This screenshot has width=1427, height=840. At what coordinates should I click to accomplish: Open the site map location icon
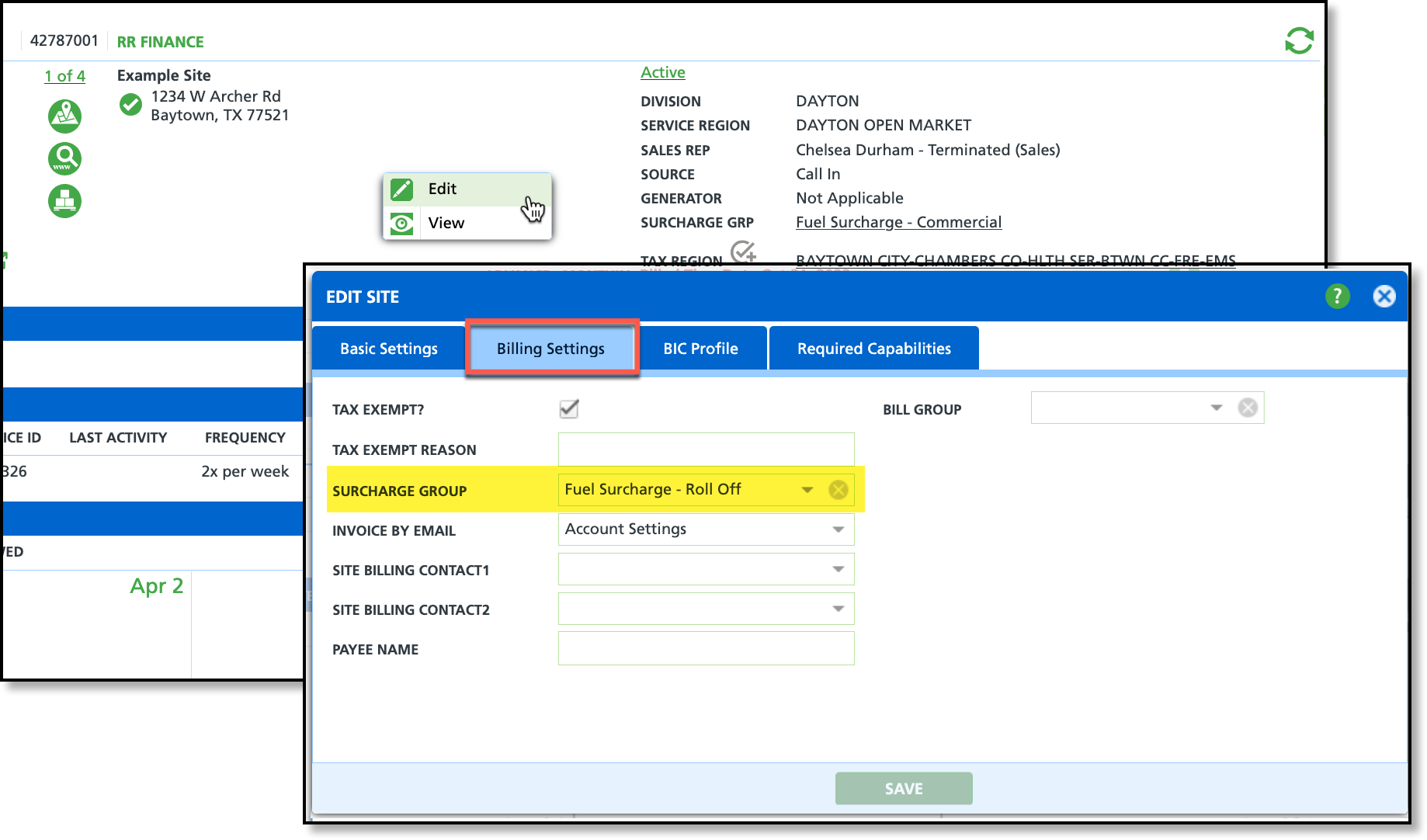pyautogui.click(x=65, y=116)
